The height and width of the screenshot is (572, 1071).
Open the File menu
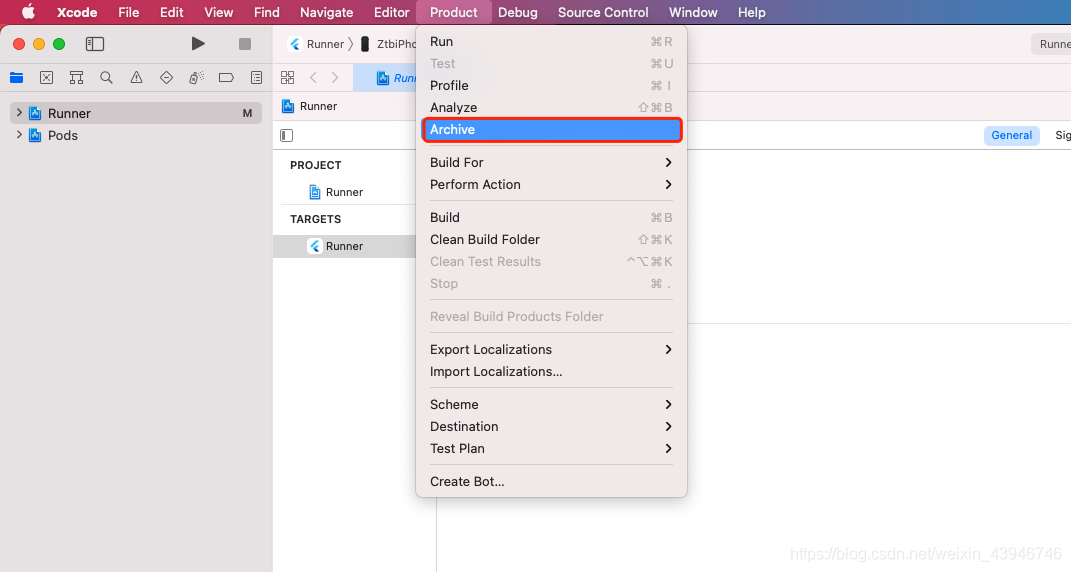(x=128, y=12)
